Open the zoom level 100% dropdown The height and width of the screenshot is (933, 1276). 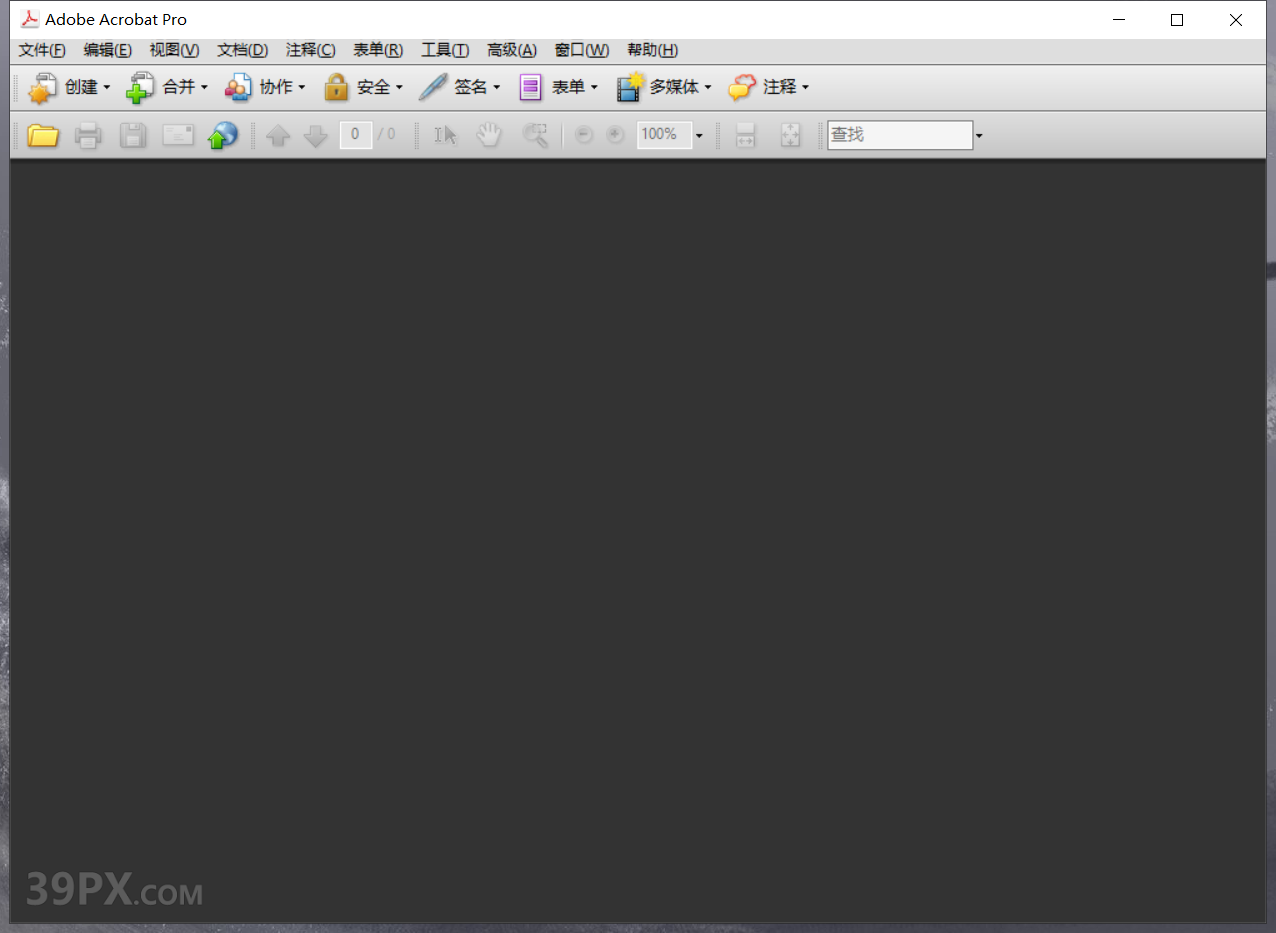(699, 135)
